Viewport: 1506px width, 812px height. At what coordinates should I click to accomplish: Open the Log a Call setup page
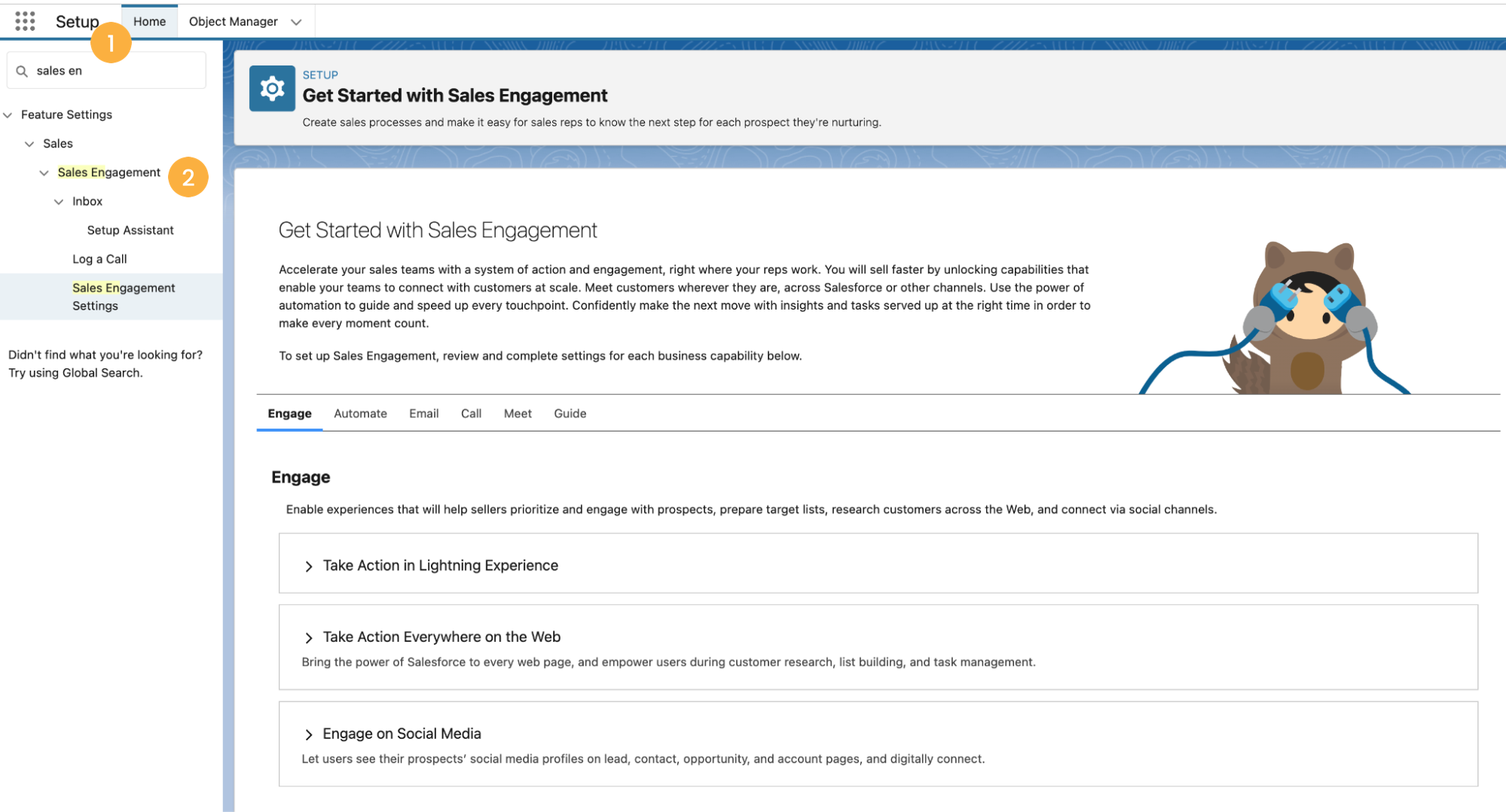pyautogui.click(x=99, y=258)
